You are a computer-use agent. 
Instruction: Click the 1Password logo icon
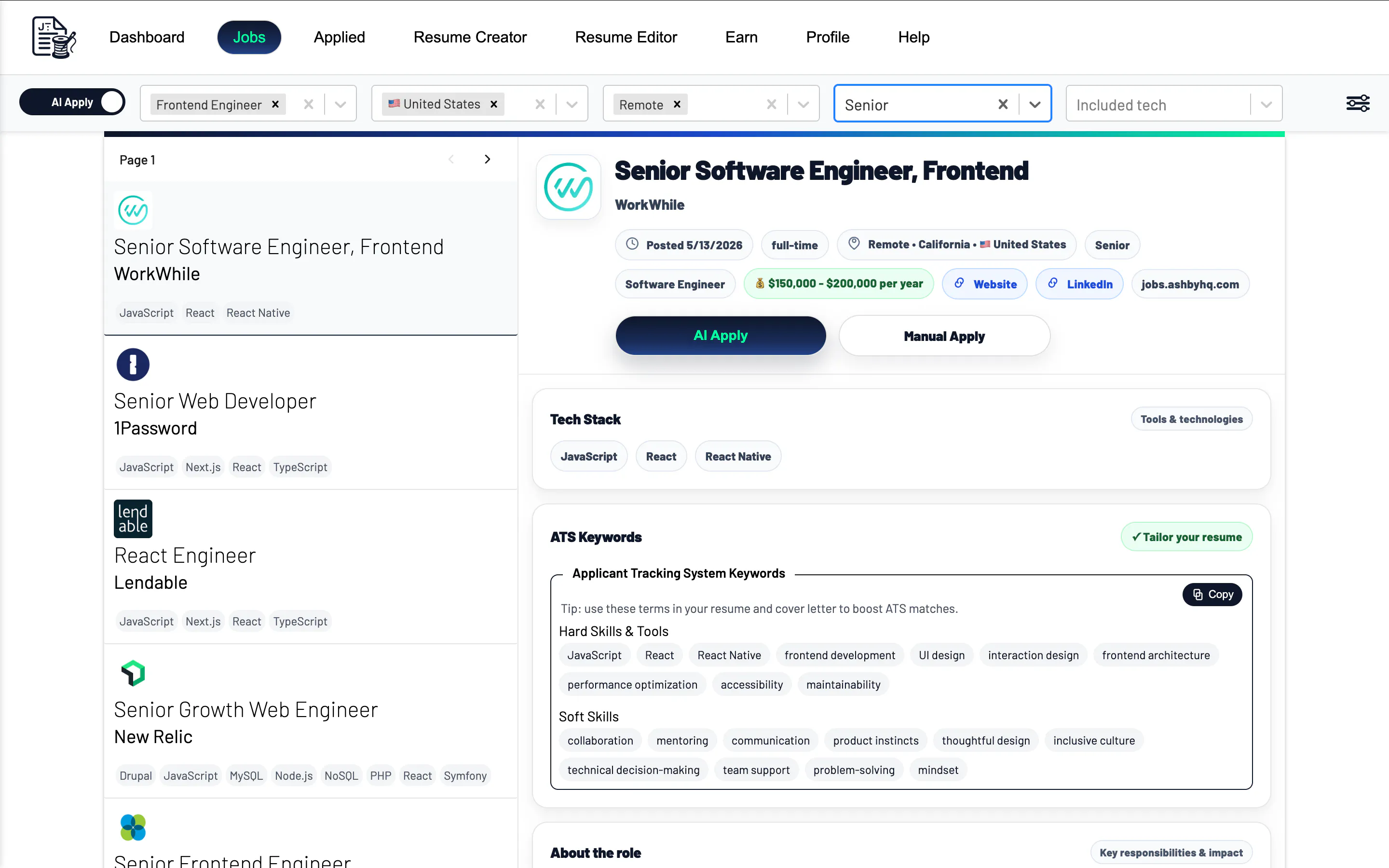point(133,365)
